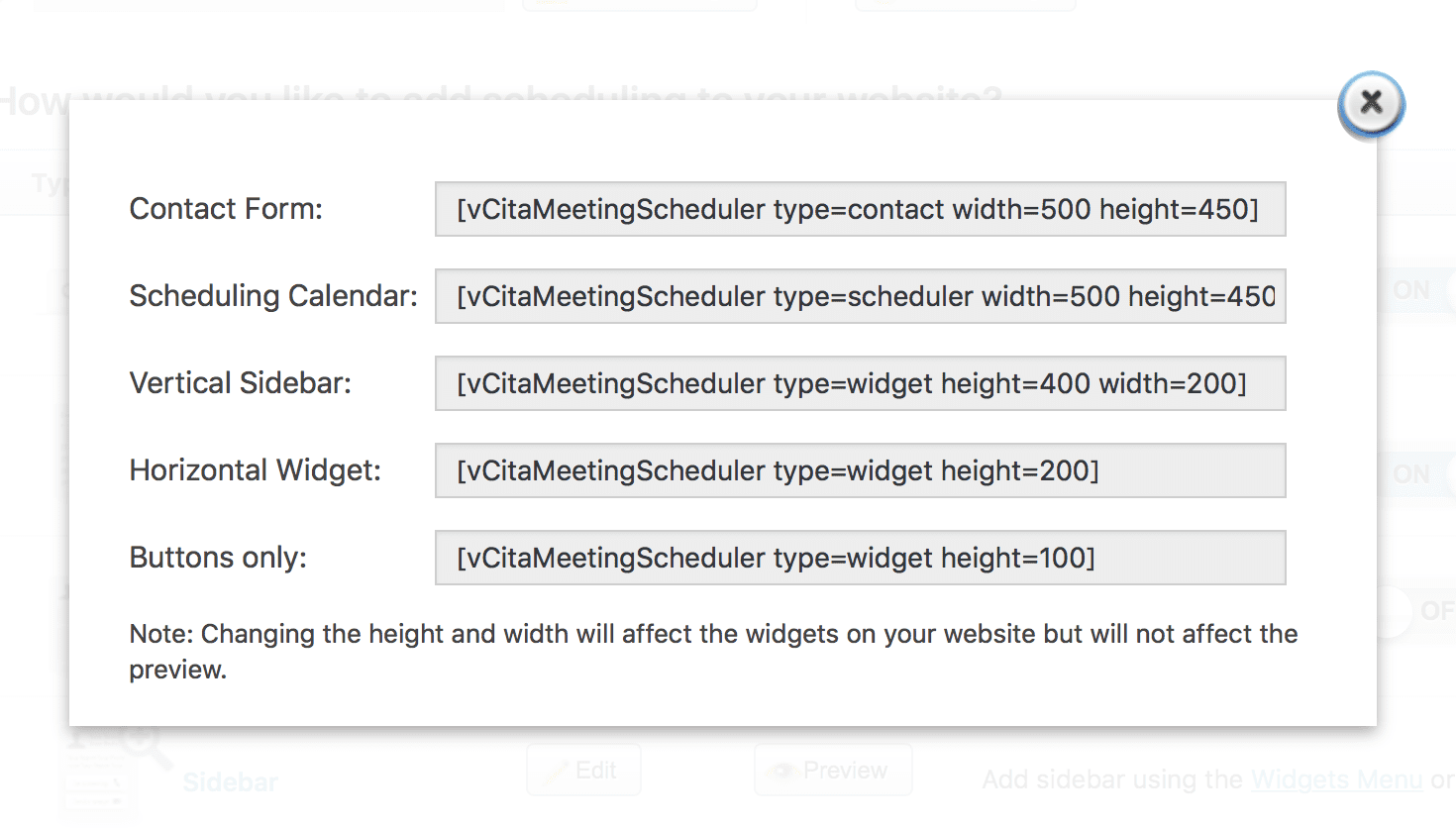This screenshot has width=1456, height=828.
Task: Click the 'Buttons only:' label
Action: coord(218,558)
